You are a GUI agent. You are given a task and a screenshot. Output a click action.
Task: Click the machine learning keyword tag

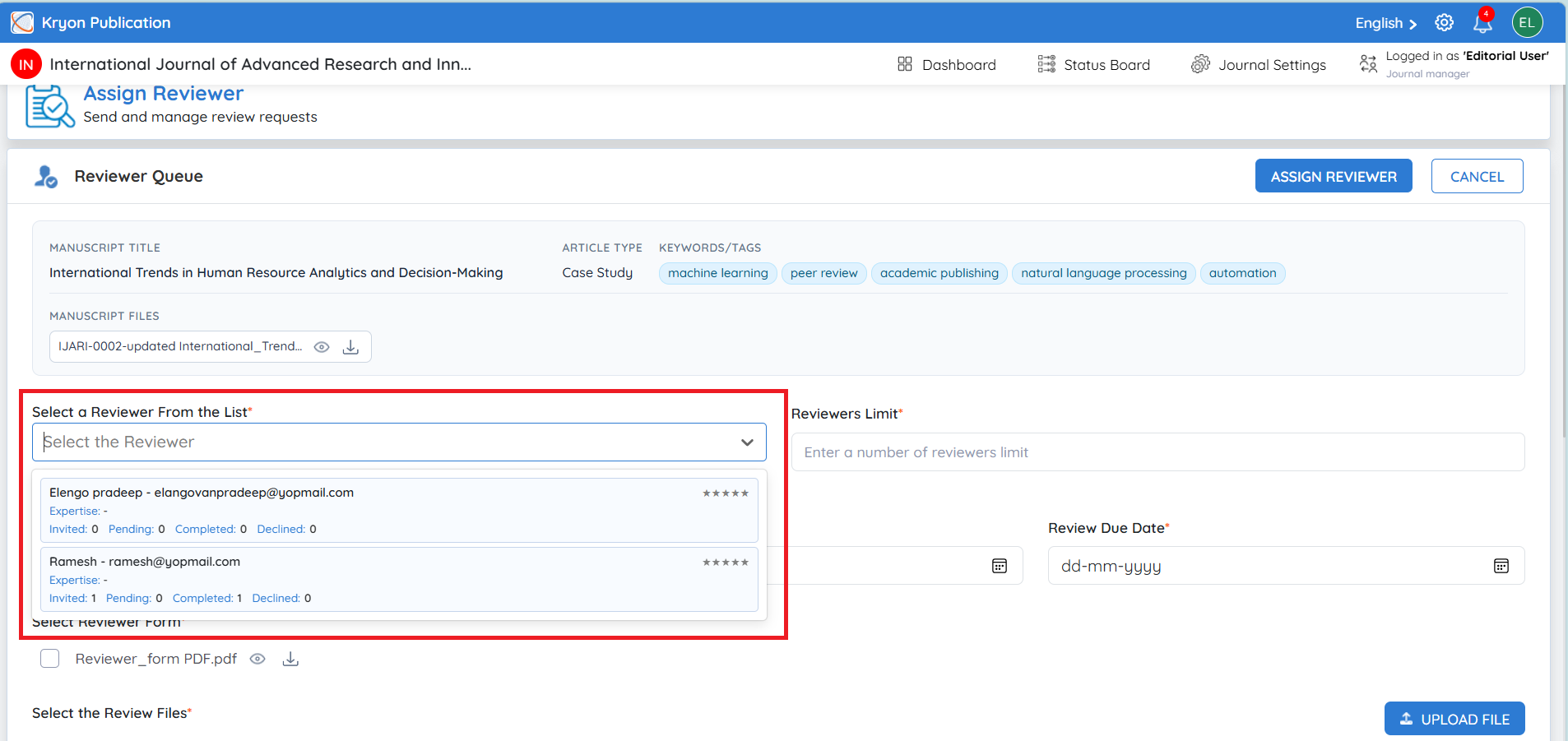point(717,273)
